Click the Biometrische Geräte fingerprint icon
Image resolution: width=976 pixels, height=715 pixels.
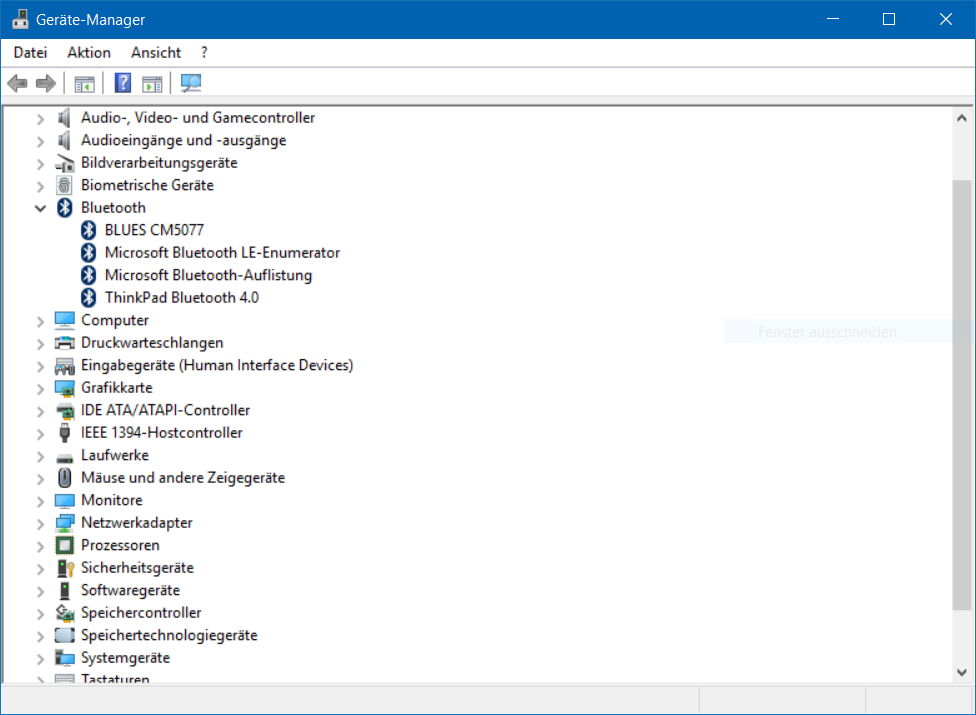pyautogui.click(x=64, y=185)
